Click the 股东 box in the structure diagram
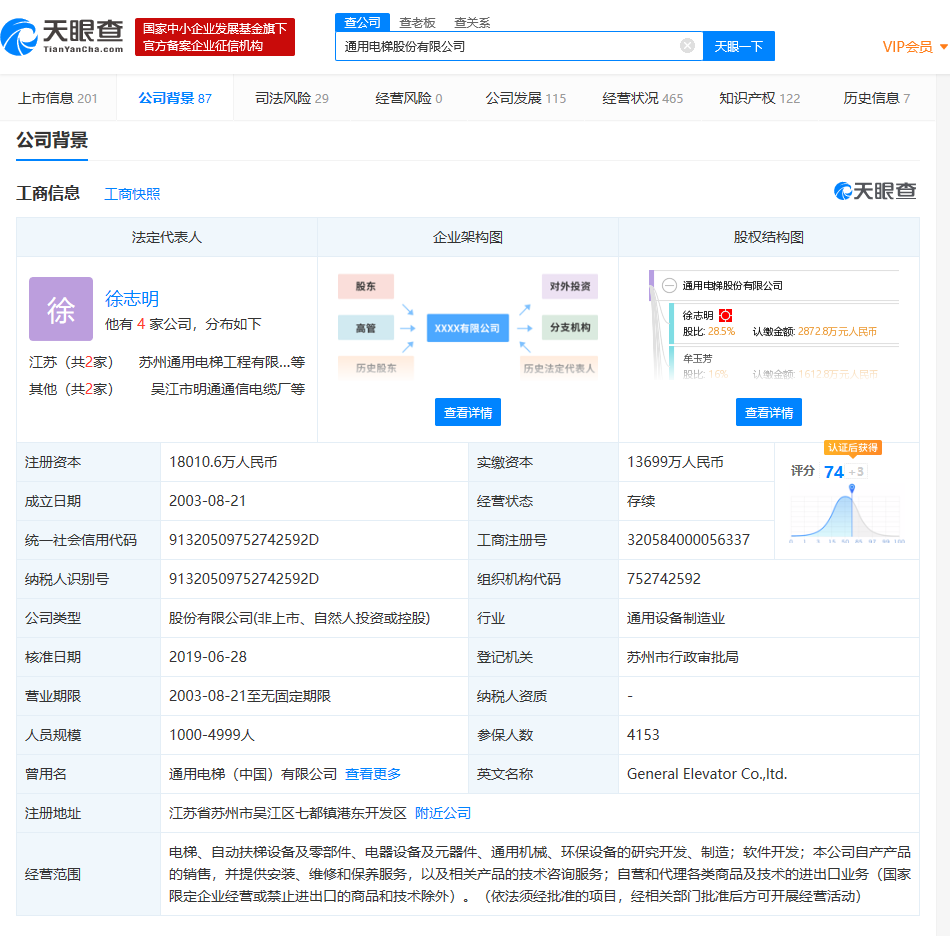This screenshot has width=950, height=936. click(x=365, y=286)
